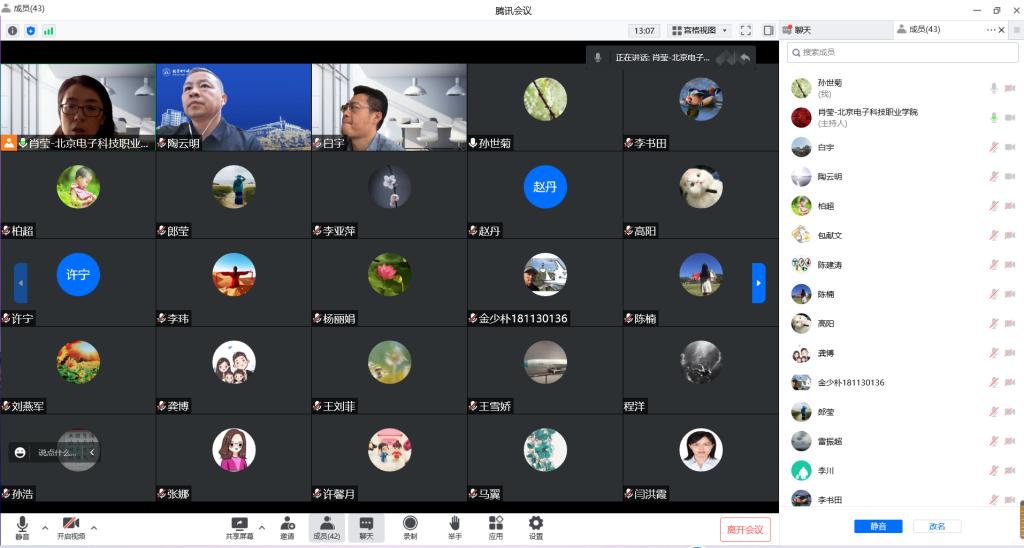Image resolution: width=1024 pixels, height=548 pixels.
Task: Select the 成员(43) tab in side panel
Action: (924, 30)
